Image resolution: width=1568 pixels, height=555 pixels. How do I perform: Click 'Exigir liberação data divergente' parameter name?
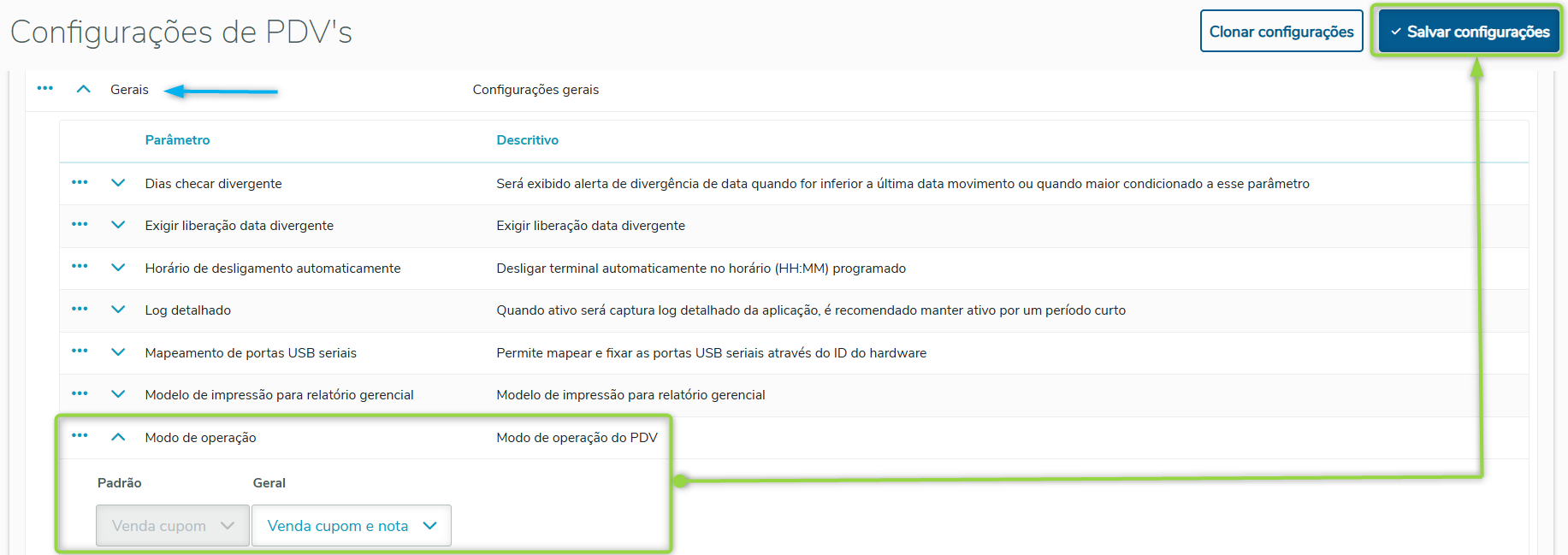[240, 226]
